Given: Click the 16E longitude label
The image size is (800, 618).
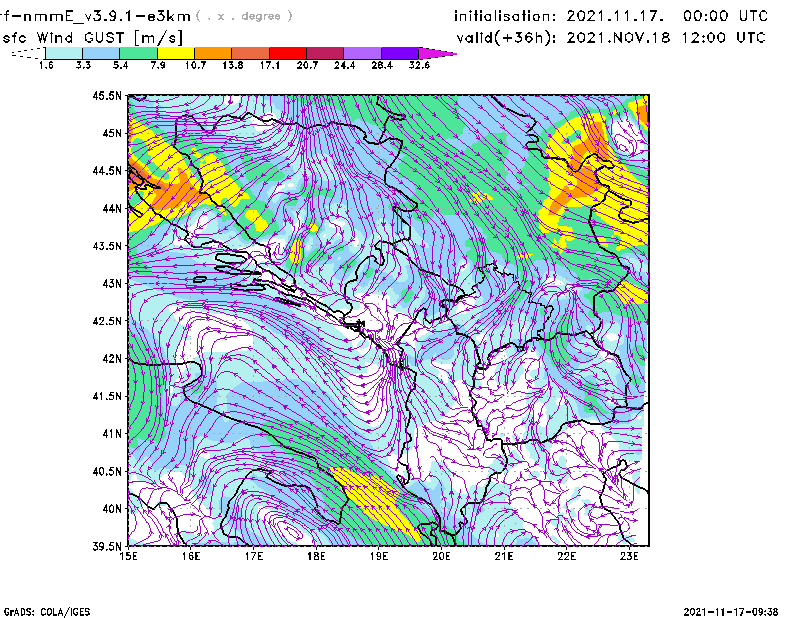Looking at the screenshot, I should tap(191, 556).
